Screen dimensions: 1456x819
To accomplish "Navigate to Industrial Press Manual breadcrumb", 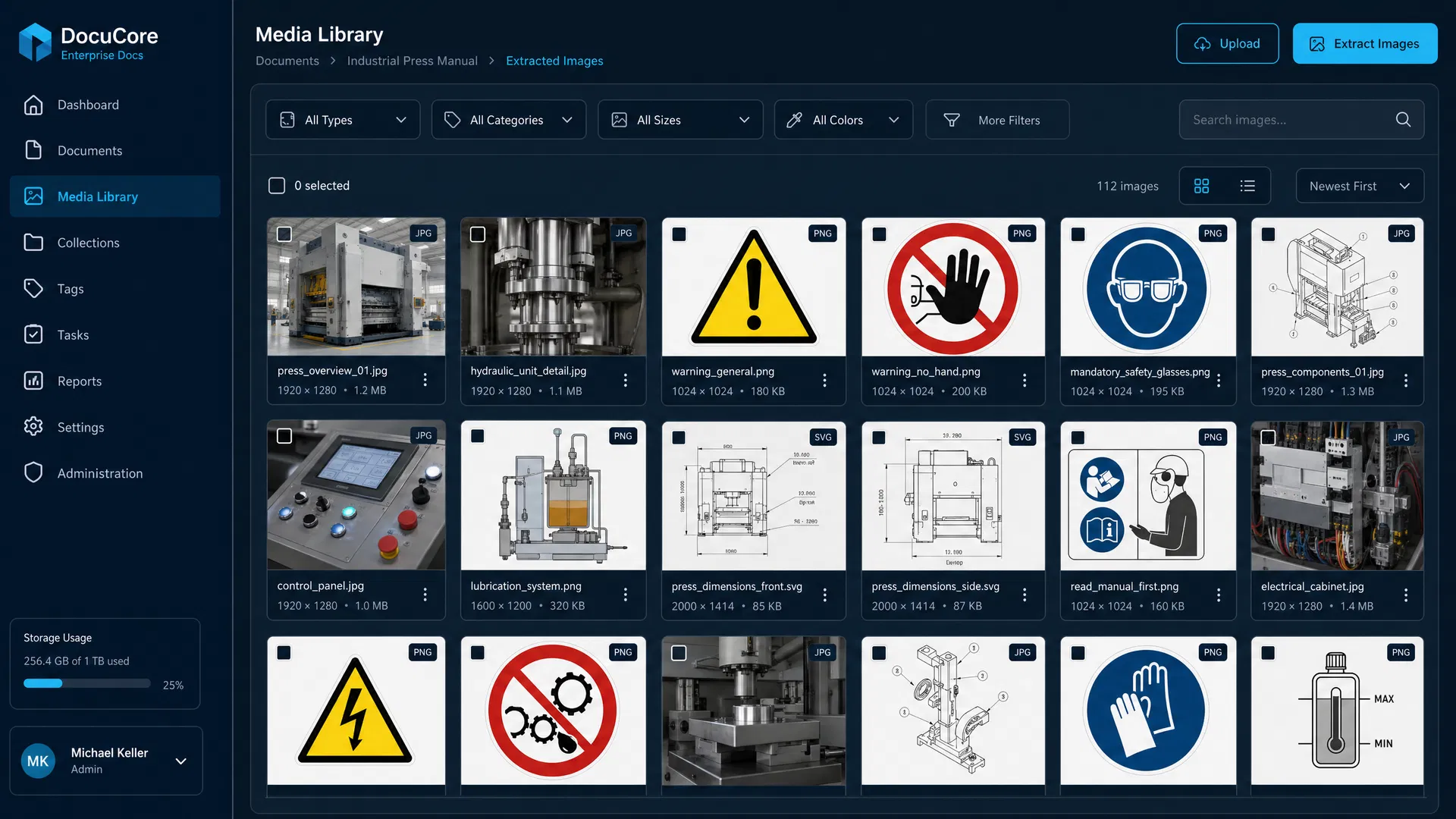I will (x=412, y=61).
